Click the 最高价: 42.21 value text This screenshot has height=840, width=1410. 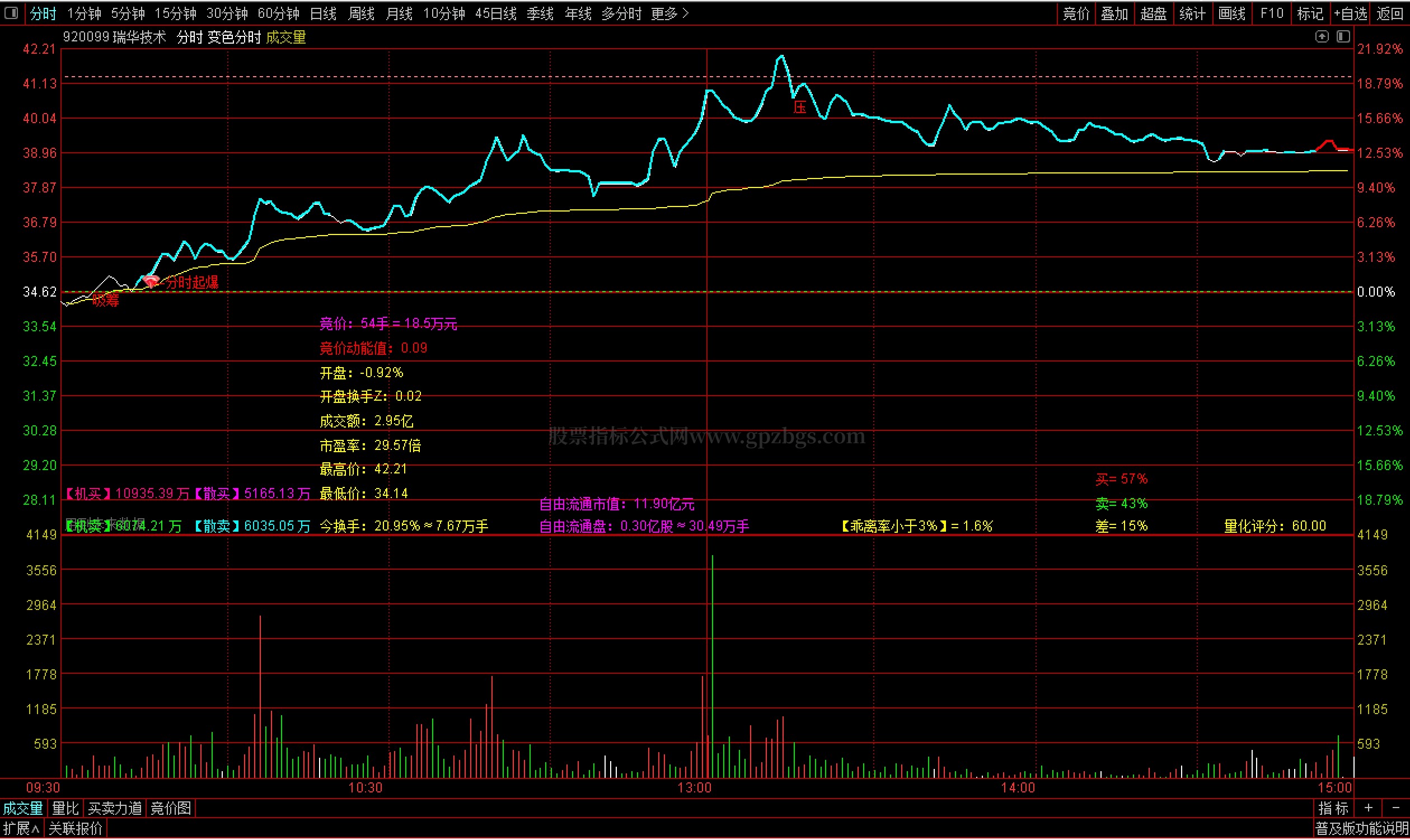click(x=363, y=469)
